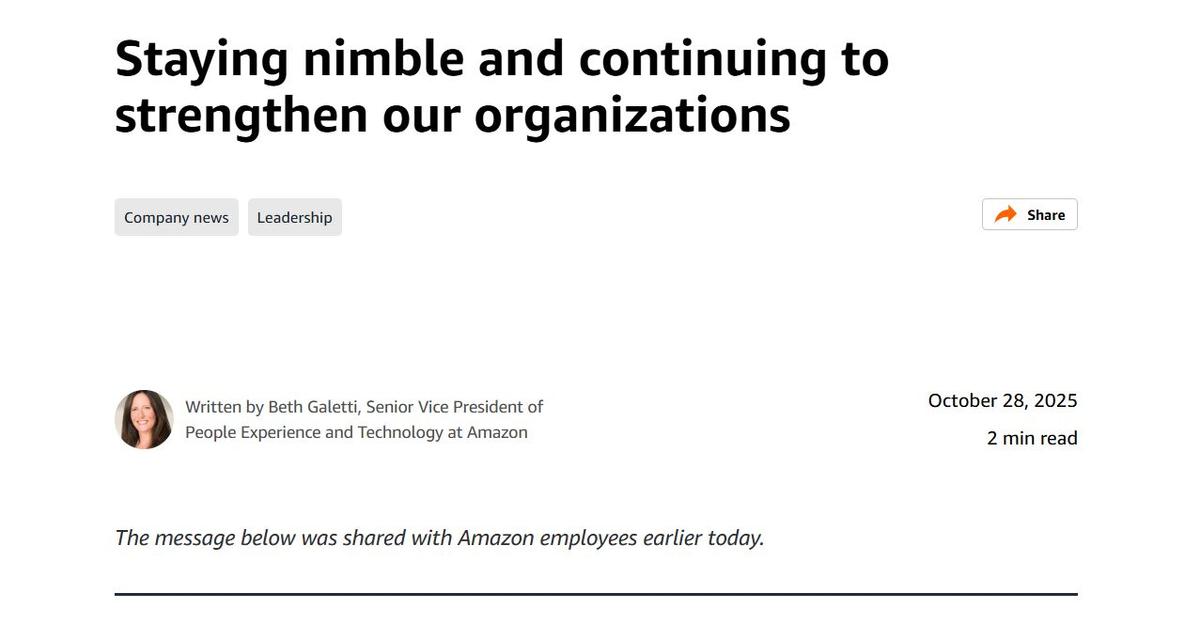Click the "2 min read" label

[x=1032, y=438]
